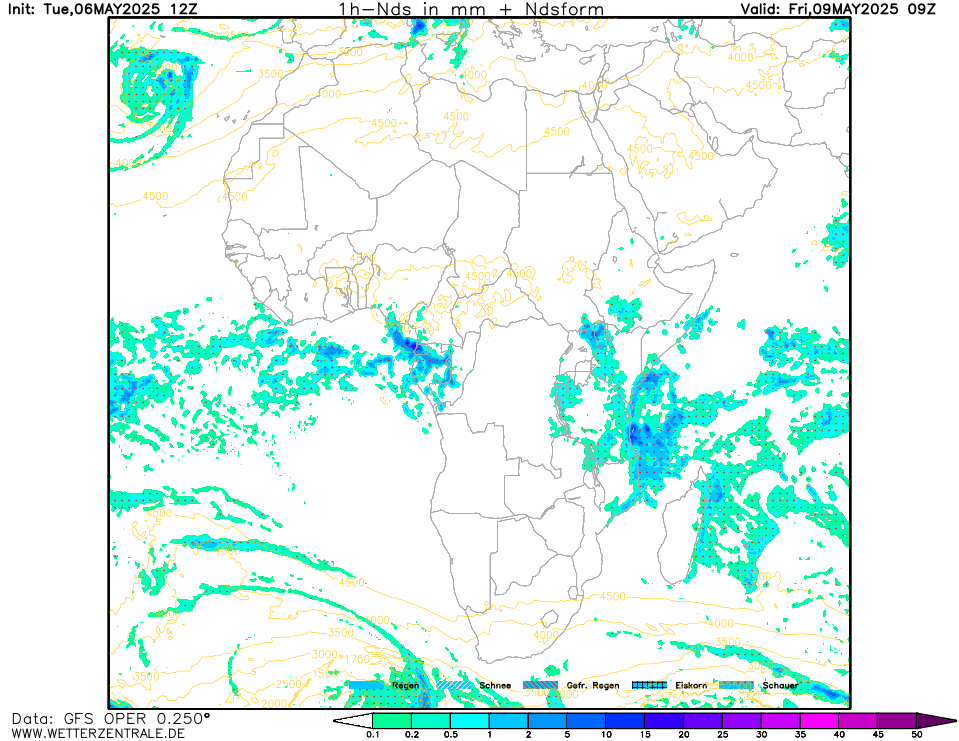Viewport: 959px width, 741px height.
Task: Click the '0.1' color scale tick label
Action: [x=372, y=734]
